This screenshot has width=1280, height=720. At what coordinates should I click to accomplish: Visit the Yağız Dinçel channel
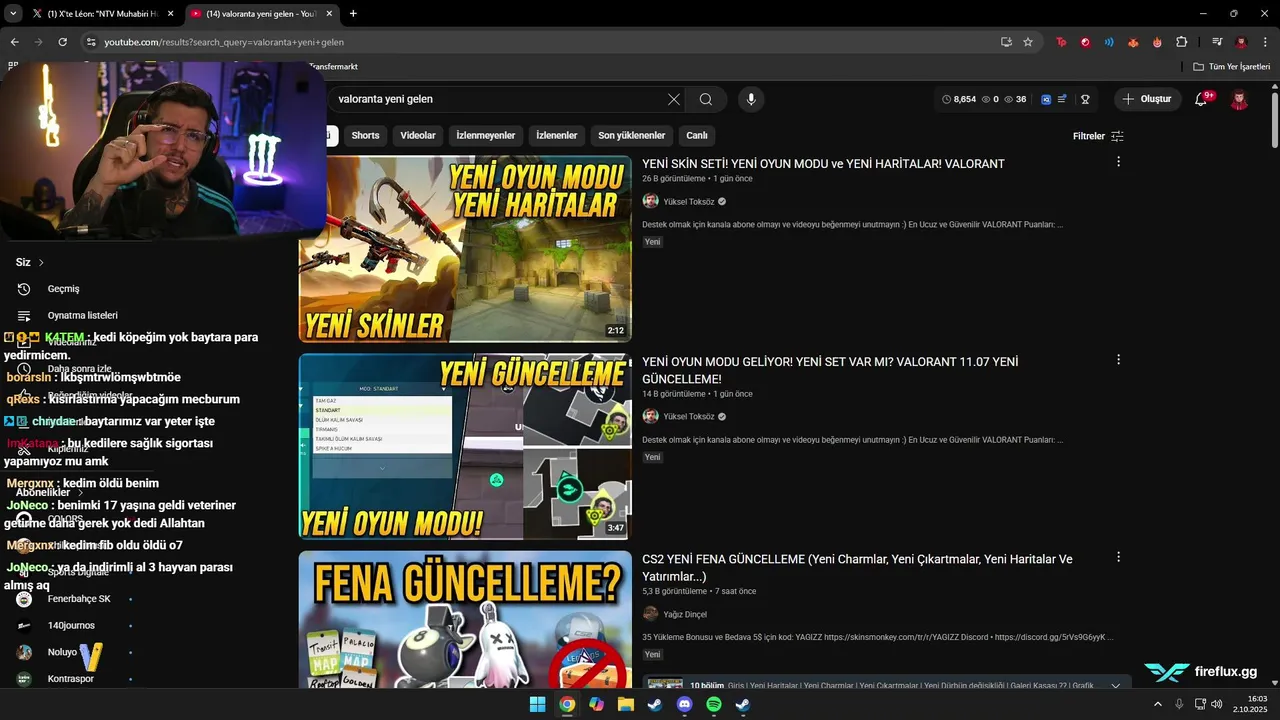coord(685,614)
